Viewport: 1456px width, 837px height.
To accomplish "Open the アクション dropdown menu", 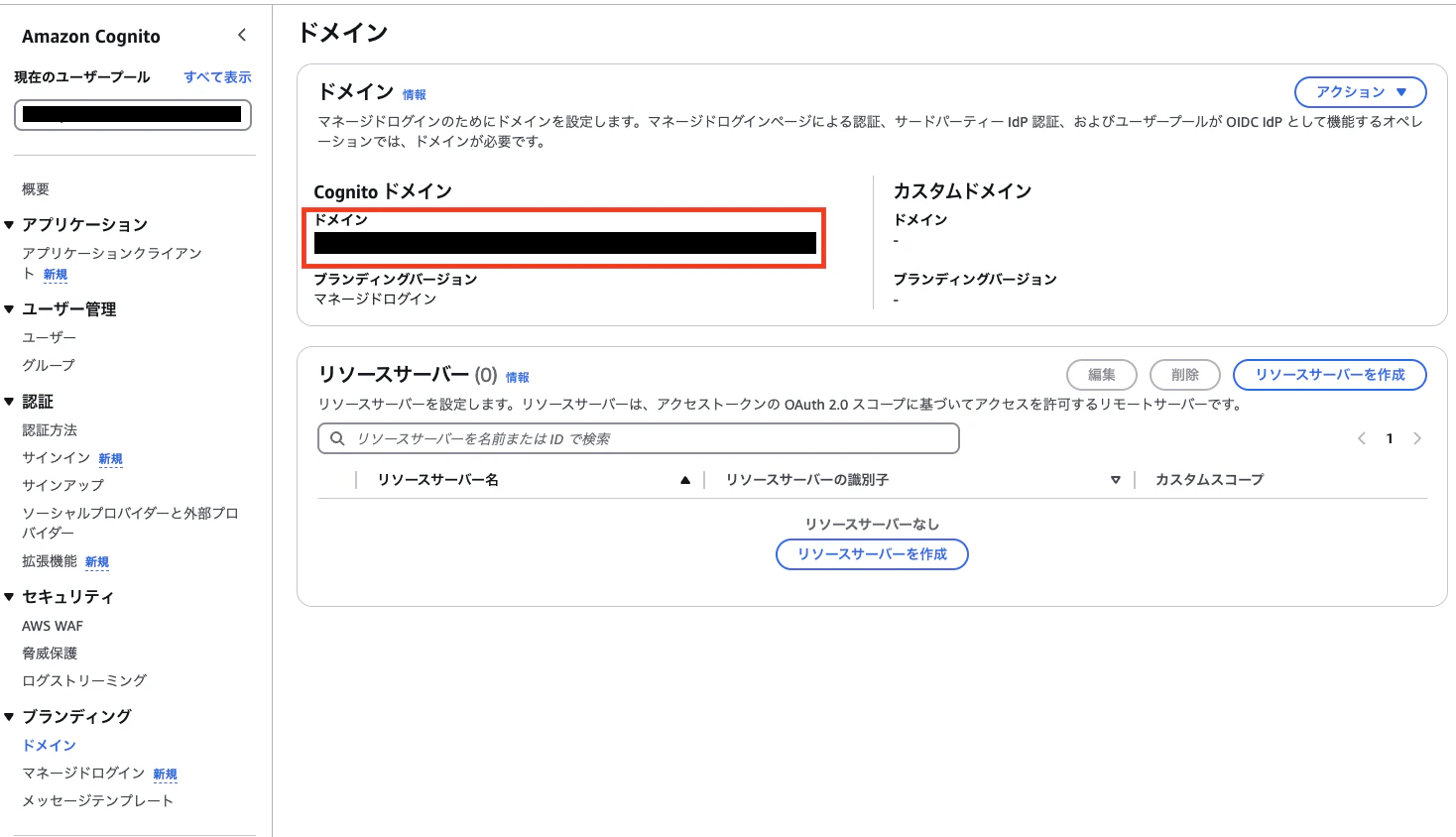I will pyautogui.click(x=1361, y=92).
